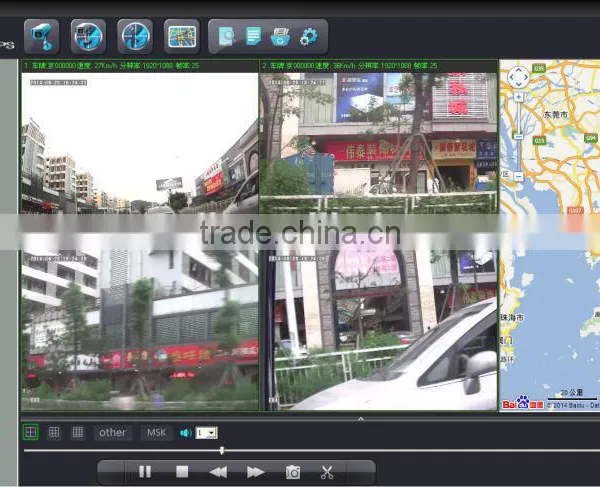
Task: Fast forward the playback
Action: (x=255, y=472)
